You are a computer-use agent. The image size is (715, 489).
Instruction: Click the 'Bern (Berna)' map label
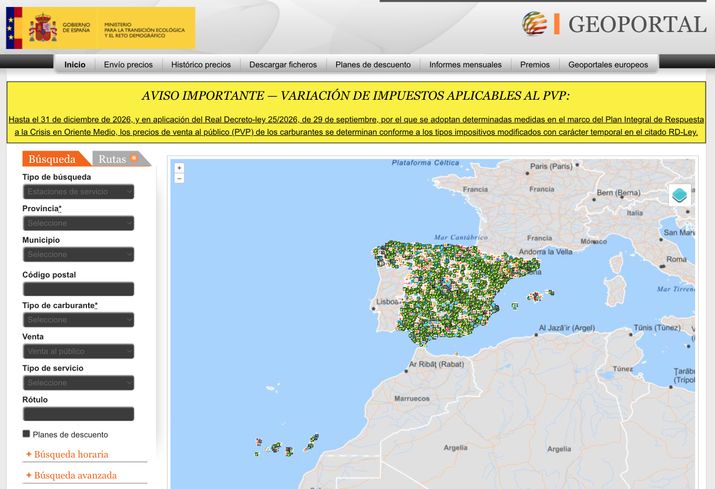coord(619,192)
